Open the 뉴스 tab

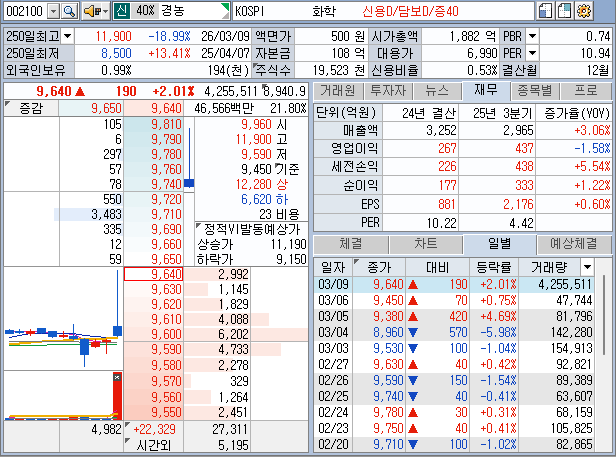(x=437, y=91)
